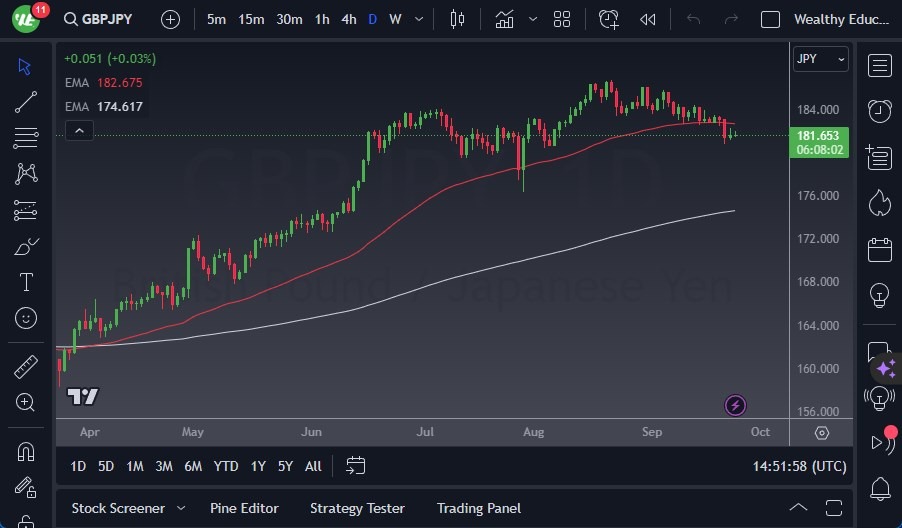Collapse the indicator legend chevron

[x=78, y=130]
